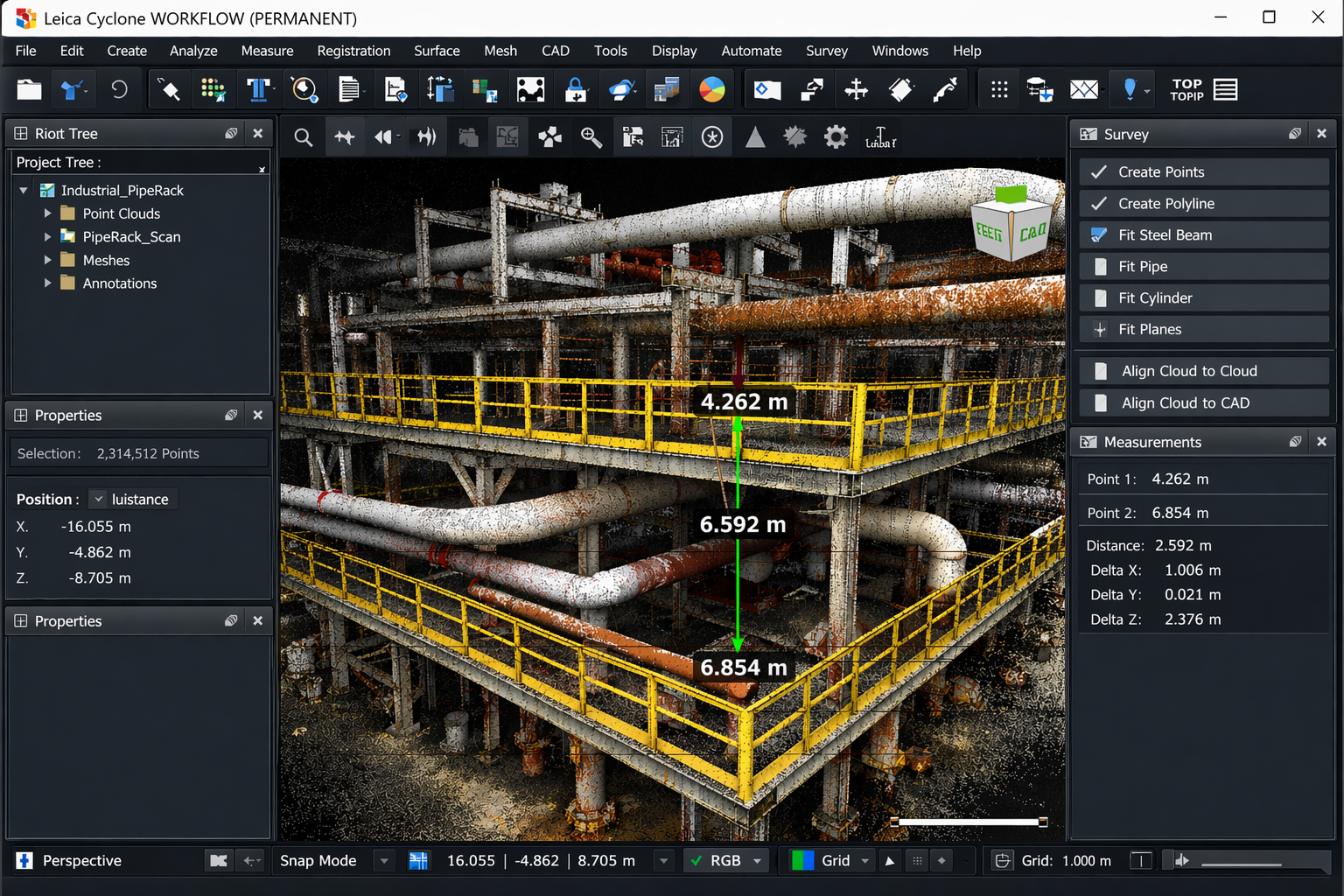The height and width of the screenshot is (896, 1344).
Task: Select the zoom magnifier with handle icon
Action: point(591,137)
